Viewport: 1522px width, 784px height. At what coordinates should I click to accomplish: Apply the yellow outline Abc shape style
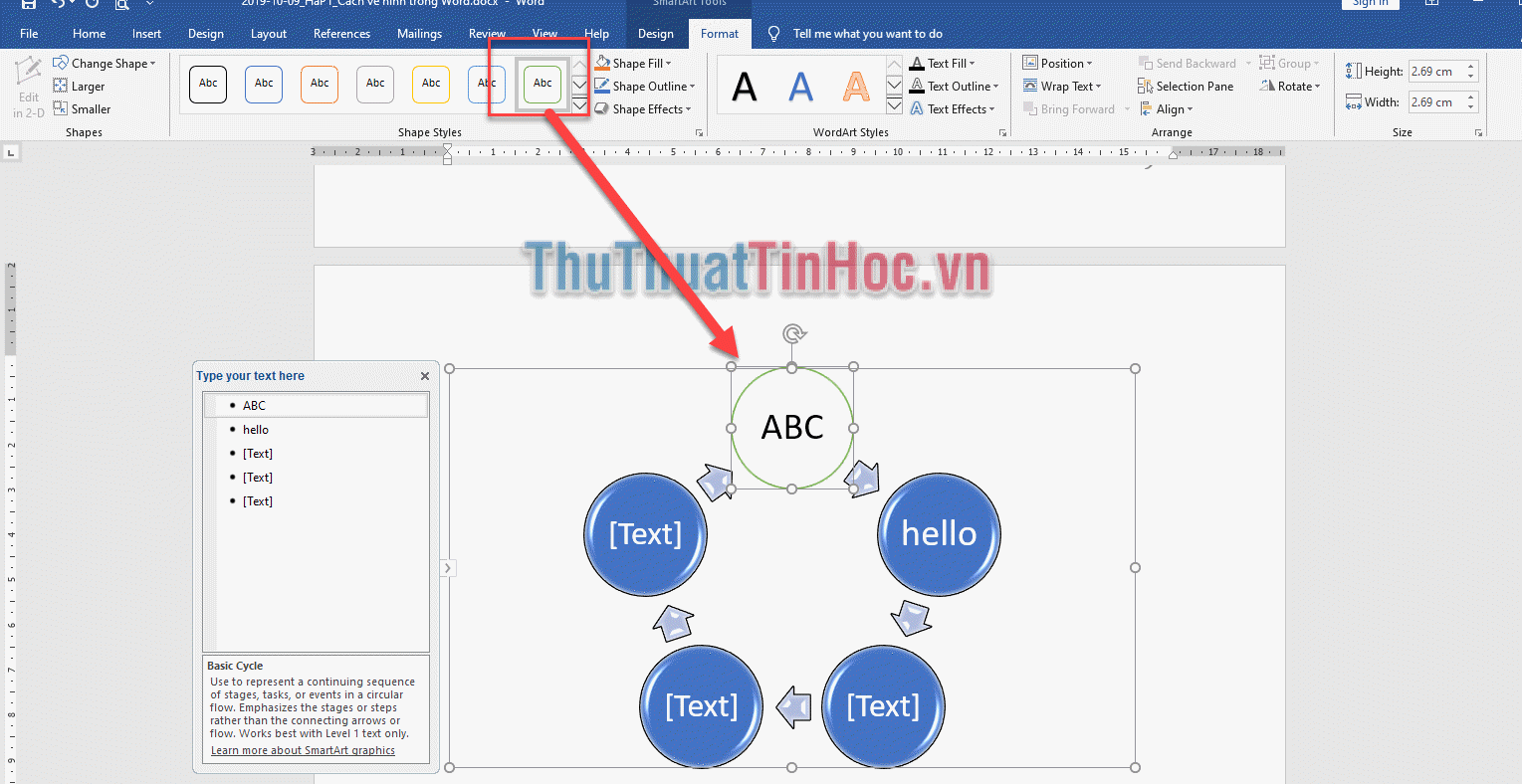pos(431,84)
